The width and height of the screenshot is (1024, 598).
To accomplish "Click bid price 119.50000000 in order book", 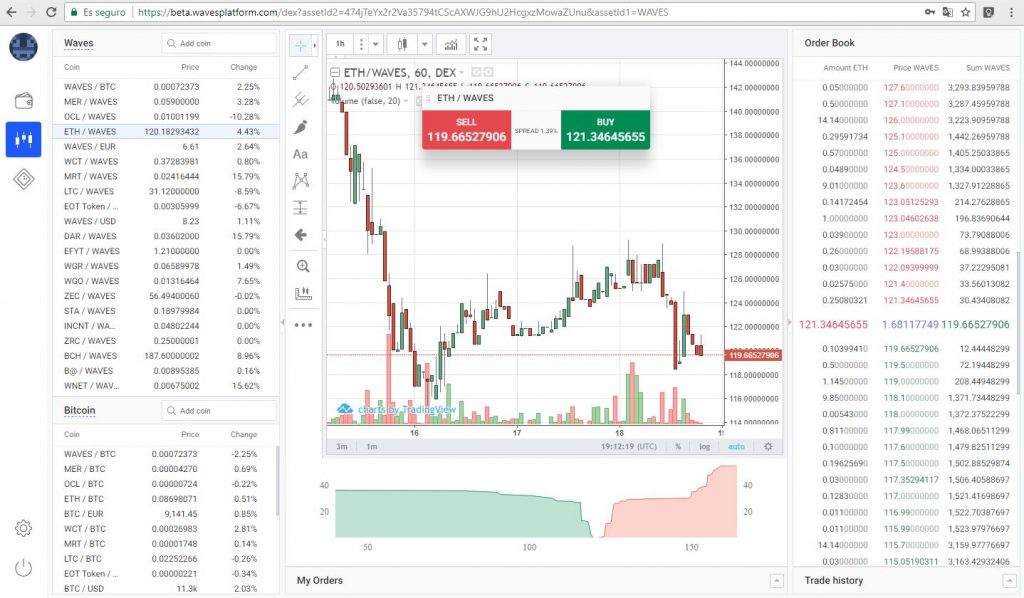I will 911,365.
